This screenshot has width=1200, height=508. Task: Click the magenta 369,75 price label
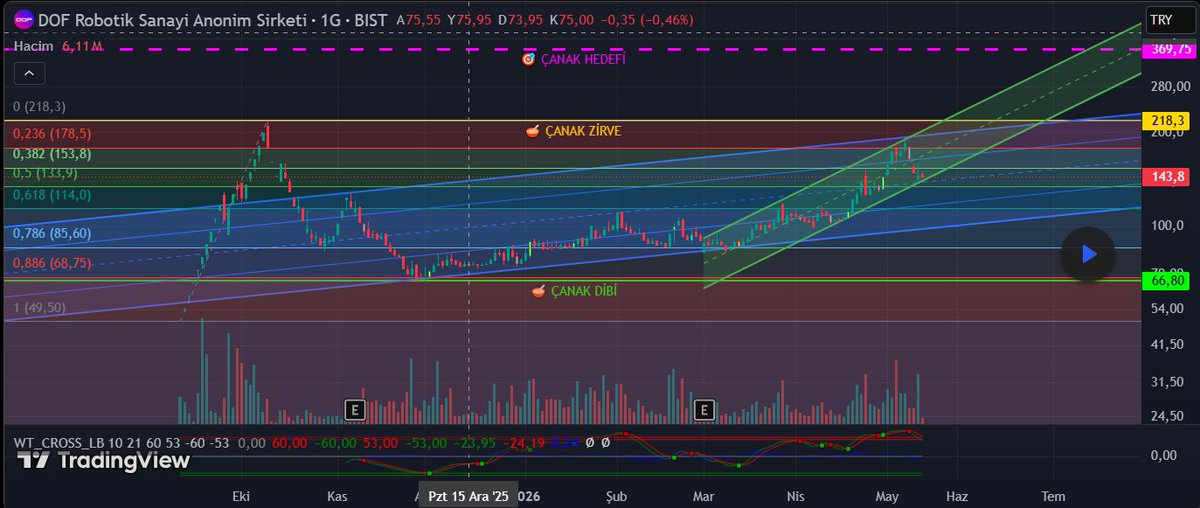(1168, 49)
